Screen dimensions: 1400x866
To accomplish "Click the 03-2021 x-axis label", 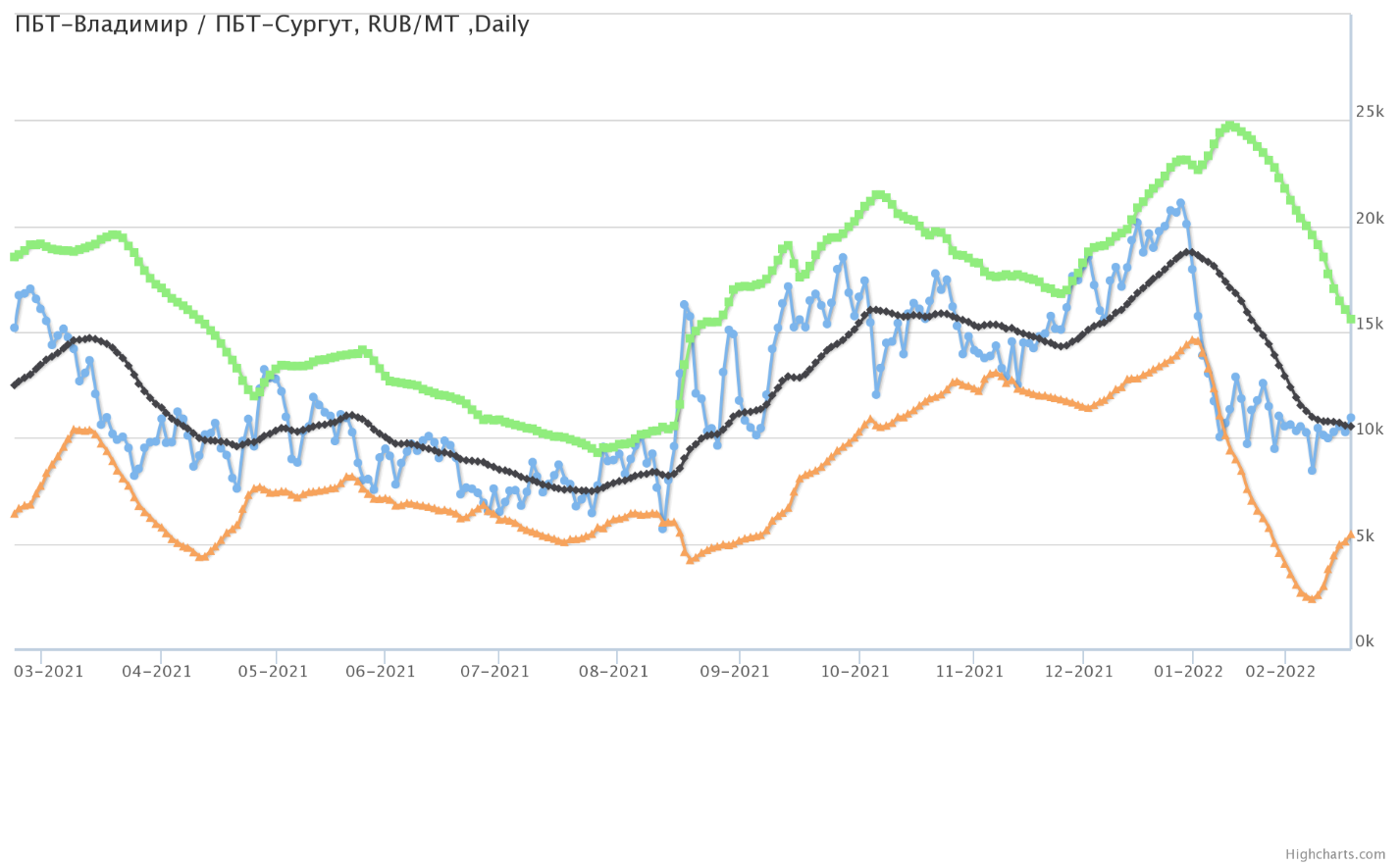I will pos(49,671).
